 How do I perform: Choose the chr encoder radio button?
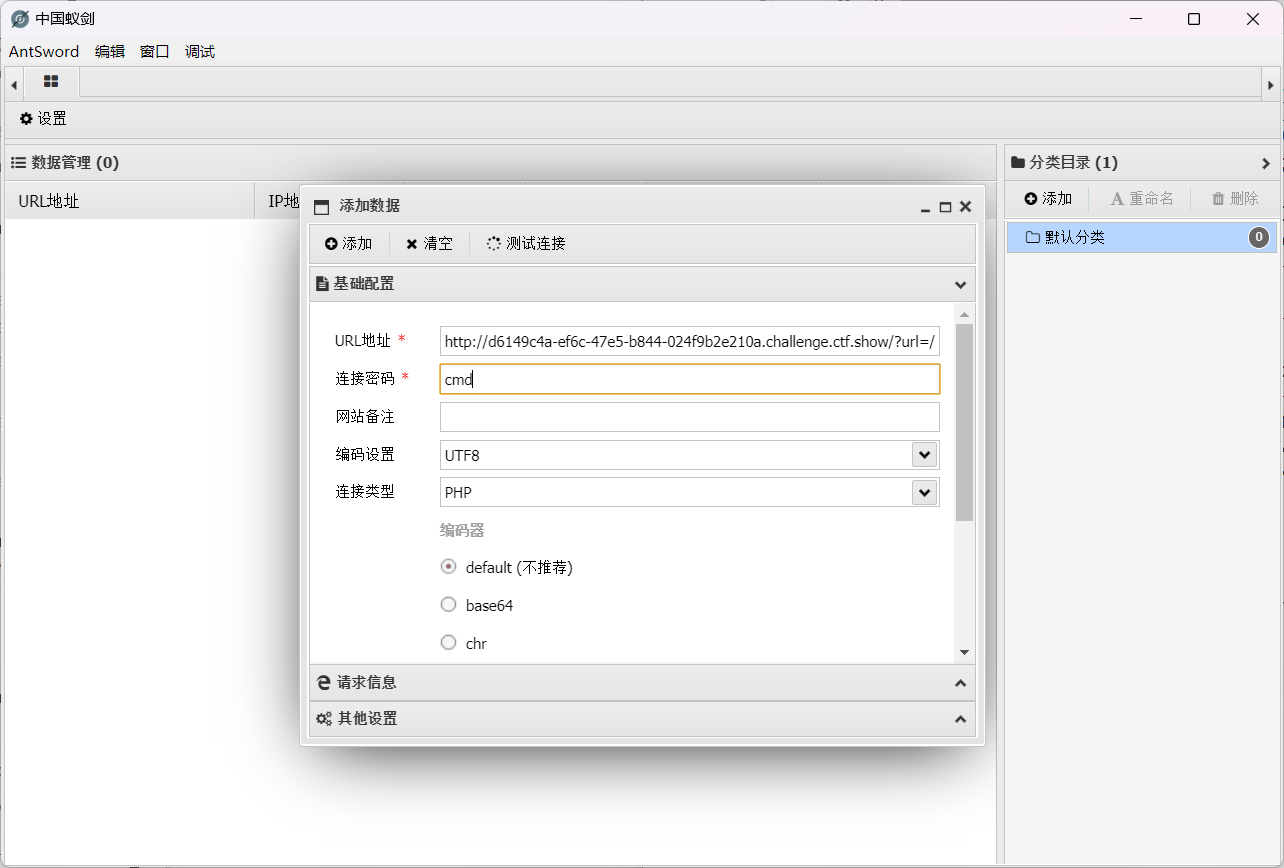(x=449, y=643)
